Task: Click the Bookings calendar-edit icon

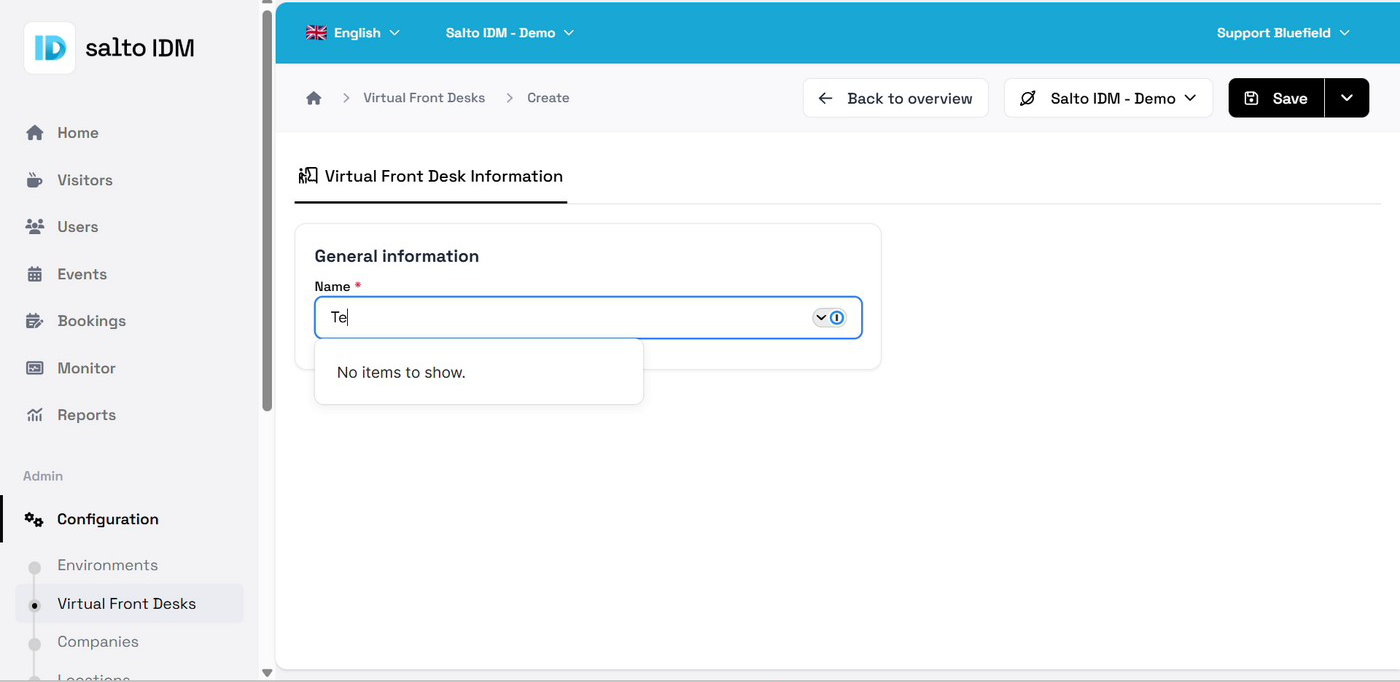Action: click(35, 321)
